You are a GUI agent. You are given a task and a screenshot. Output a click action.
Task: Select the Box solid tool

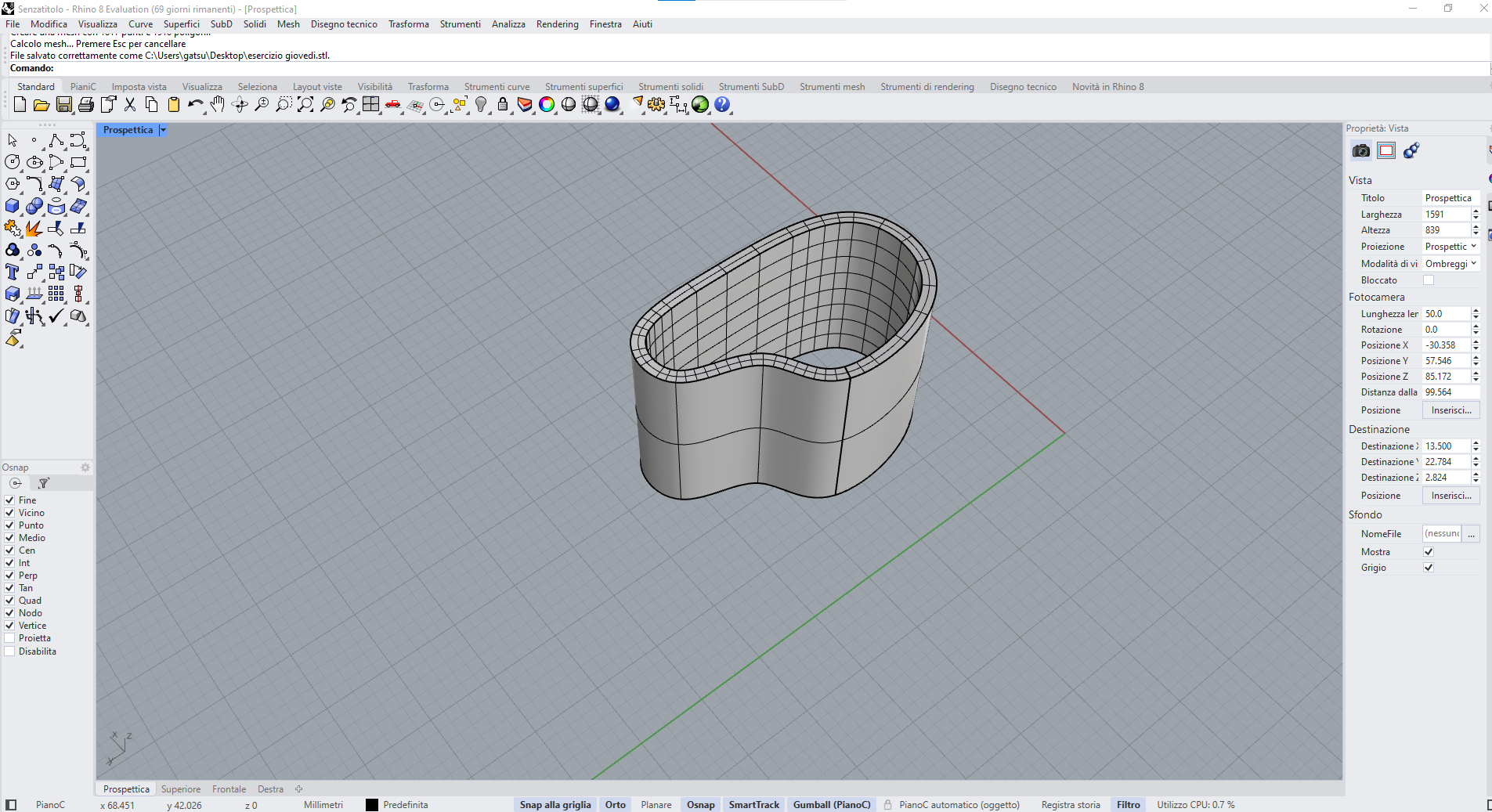tap(12, 207)
